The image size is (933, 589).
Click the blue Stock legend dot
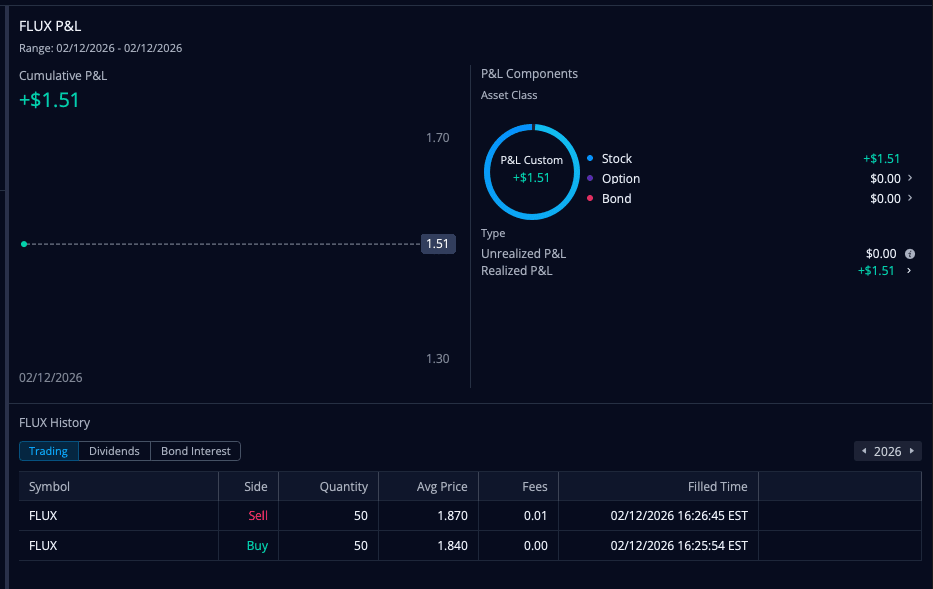[590, 158]
